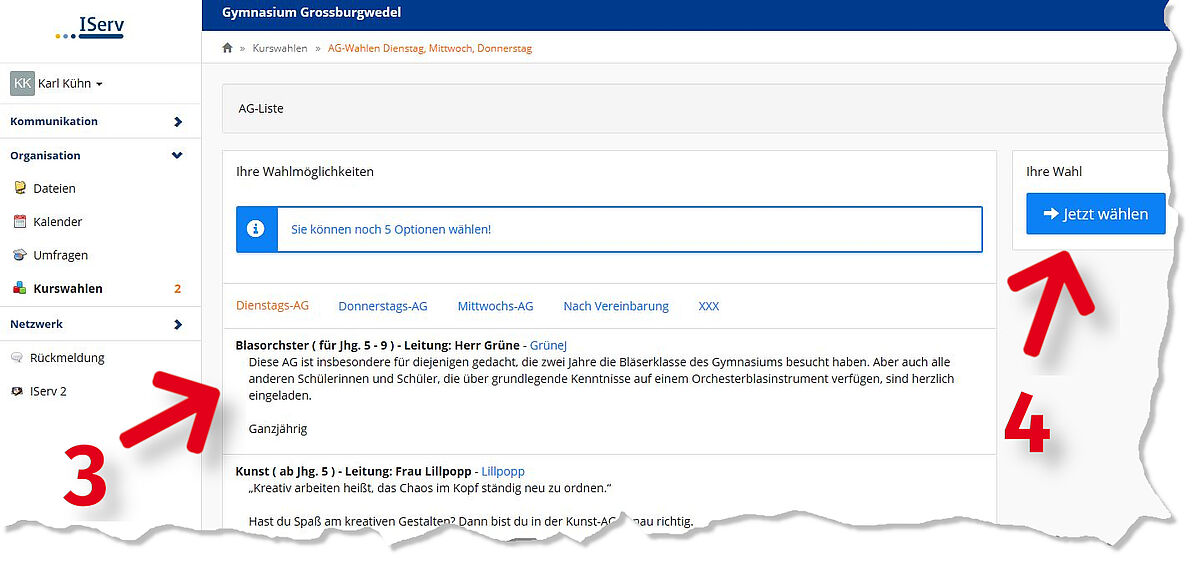Viewport: 1200px width, 564px height.
Task: Click the Rückmeldung speech bubble icon
Action: tap(17, 358)
